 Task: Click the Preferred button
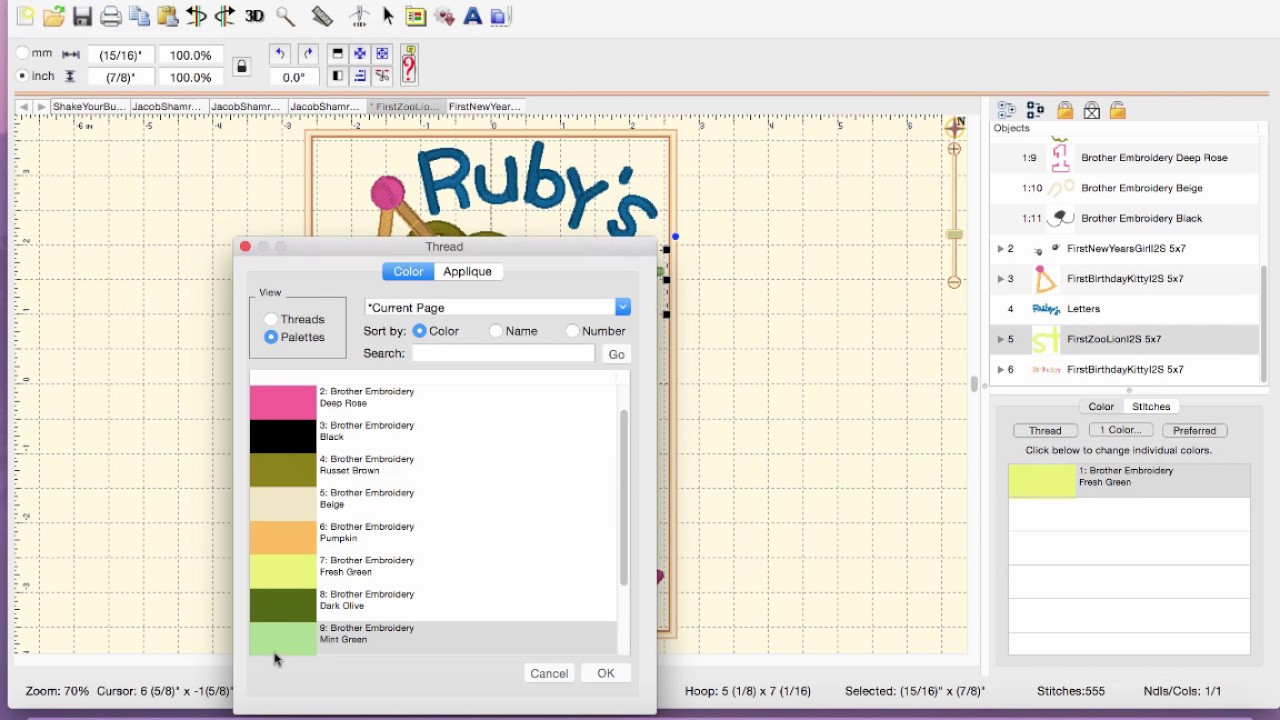point(1195,430)
